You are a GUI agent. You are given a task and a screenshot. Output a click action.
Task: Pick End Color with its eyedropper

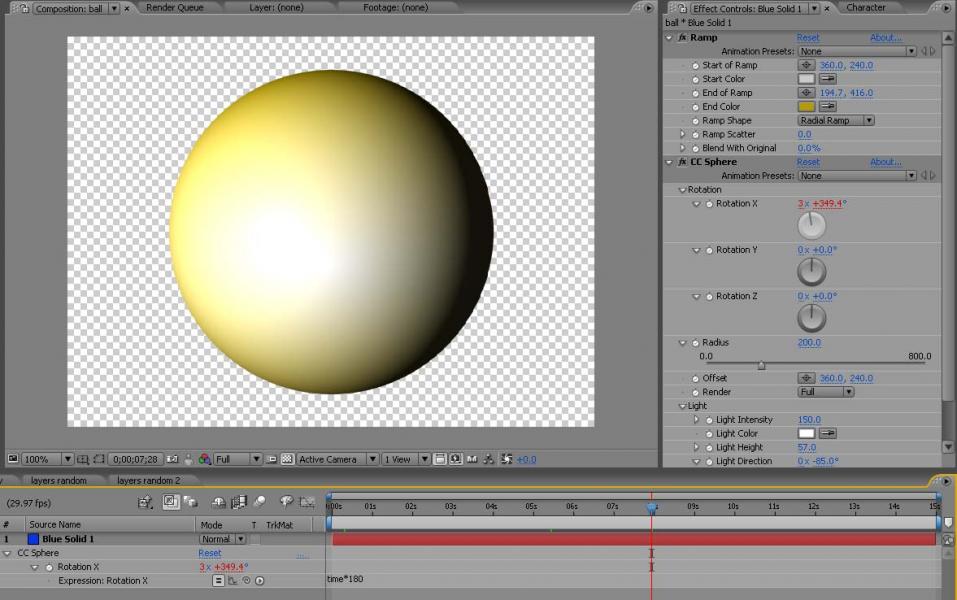(x=828, y=107)
